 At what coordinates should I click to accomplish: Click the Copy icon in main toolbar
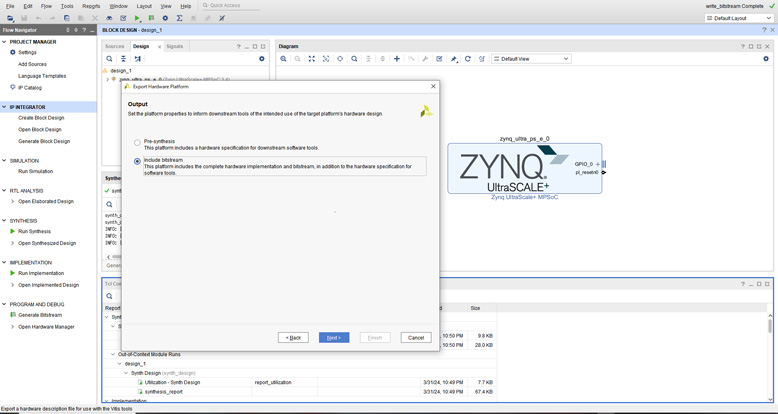click(66, 18)
